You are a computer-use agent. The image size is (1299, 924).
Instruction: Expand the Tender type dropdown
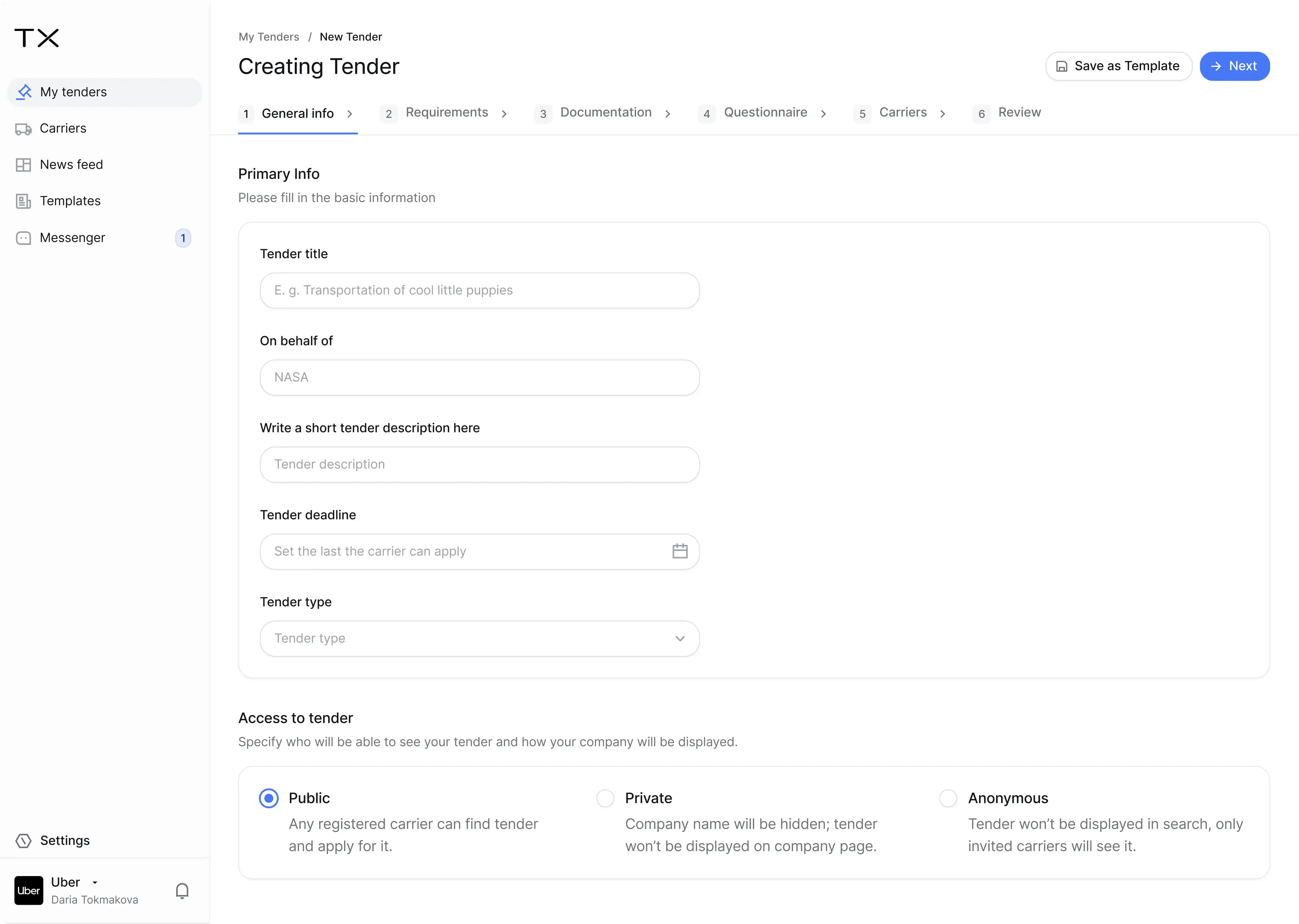tap(680, 638)
